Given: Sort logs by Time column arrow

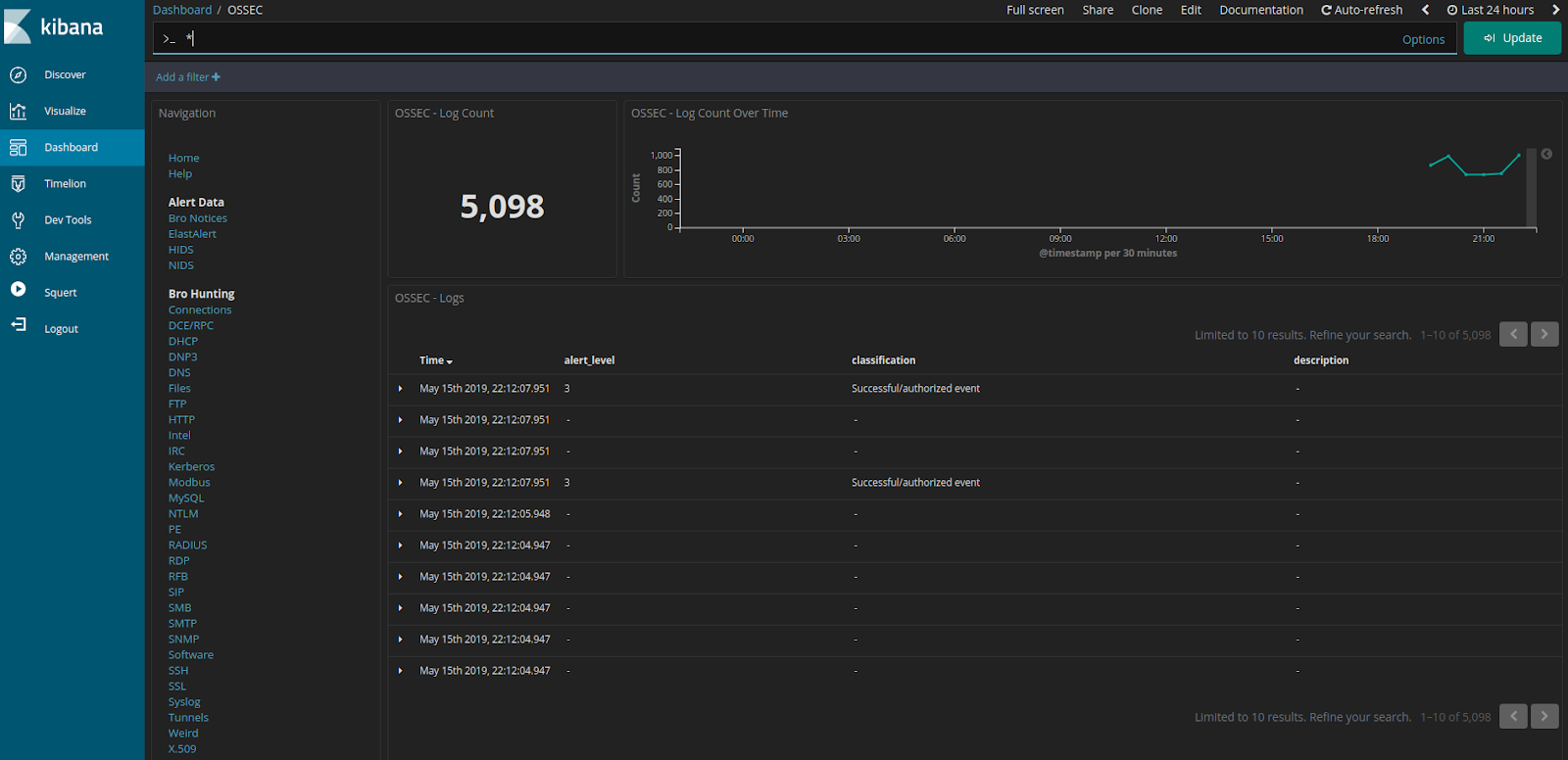Looking at the screenshot, I should (x=450, y=361).
